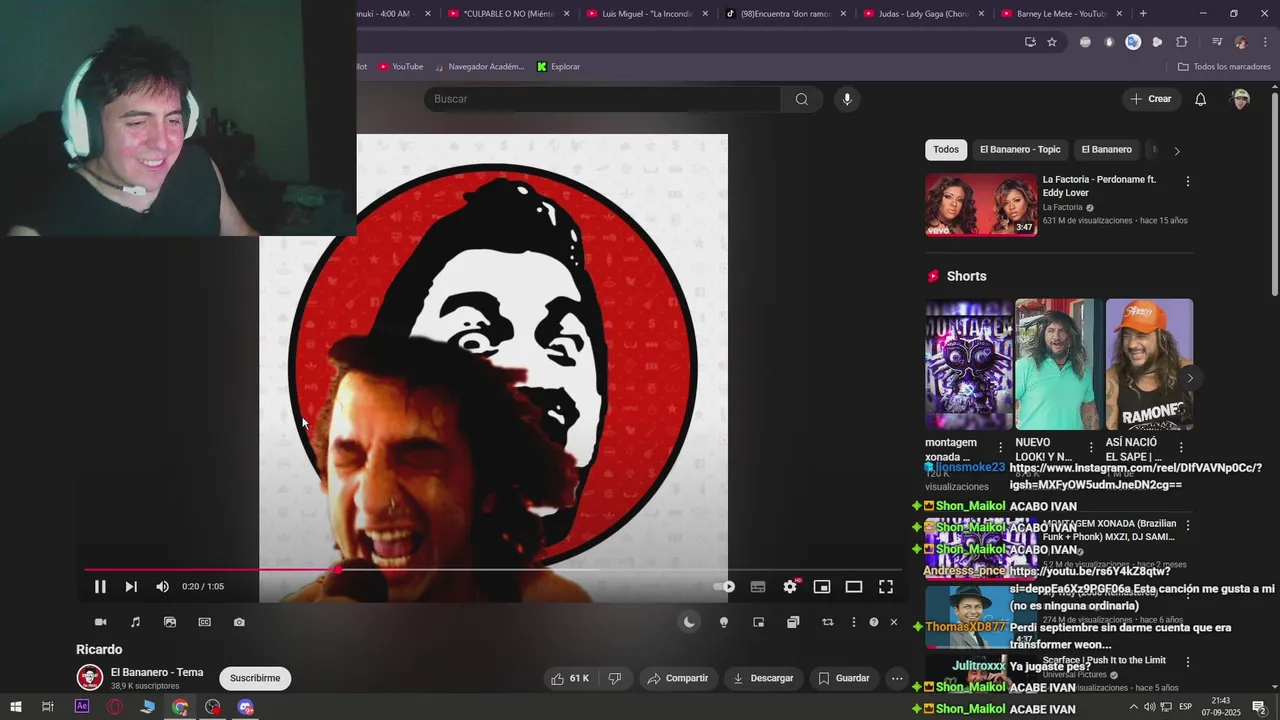Viewport: 1280px width, 720px height.
Task: Click the Descargar download button
Action: pos(763,678)
